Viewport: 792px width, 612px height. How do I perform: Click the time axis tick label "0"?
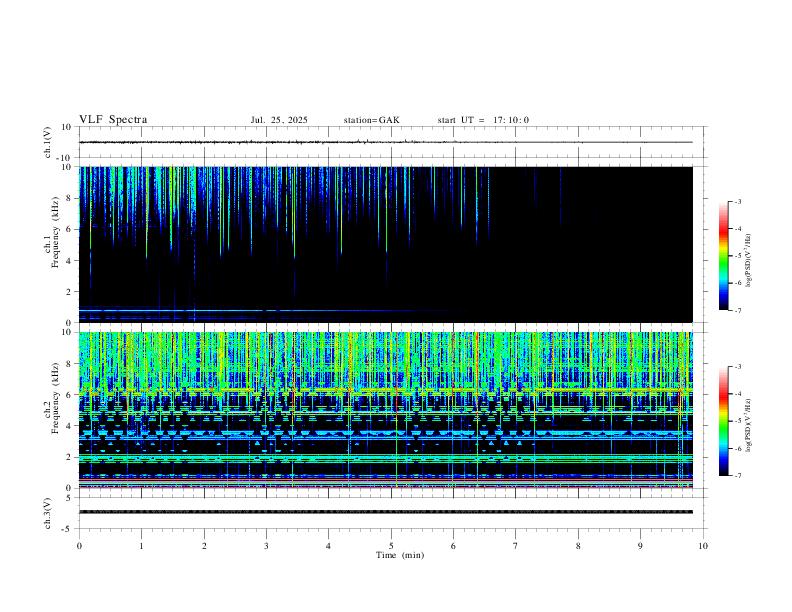coord(79,546)
